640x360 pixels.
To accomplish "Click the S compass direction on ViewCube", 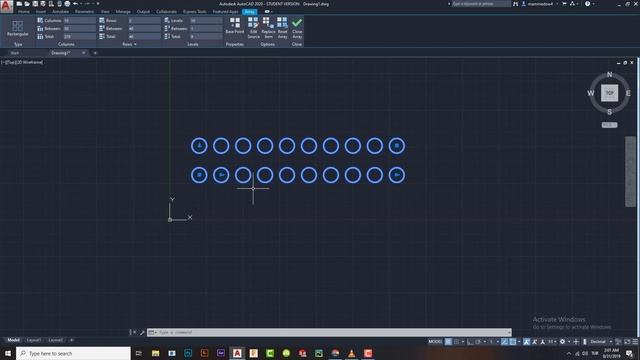I will coord(609,112).
